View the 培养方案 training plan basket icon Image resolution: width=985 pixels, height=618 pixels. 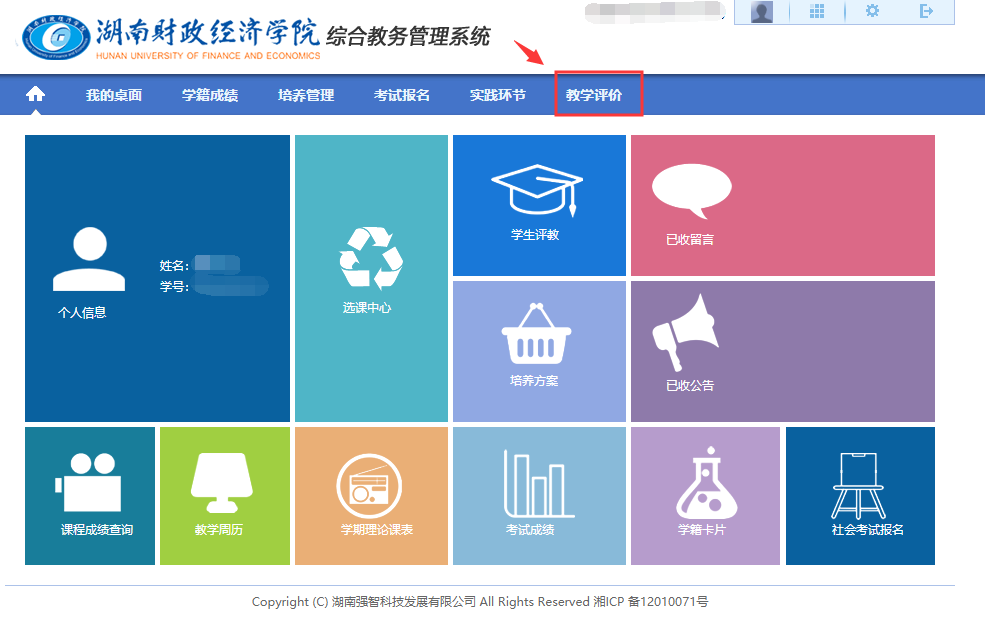click(539, 349)
